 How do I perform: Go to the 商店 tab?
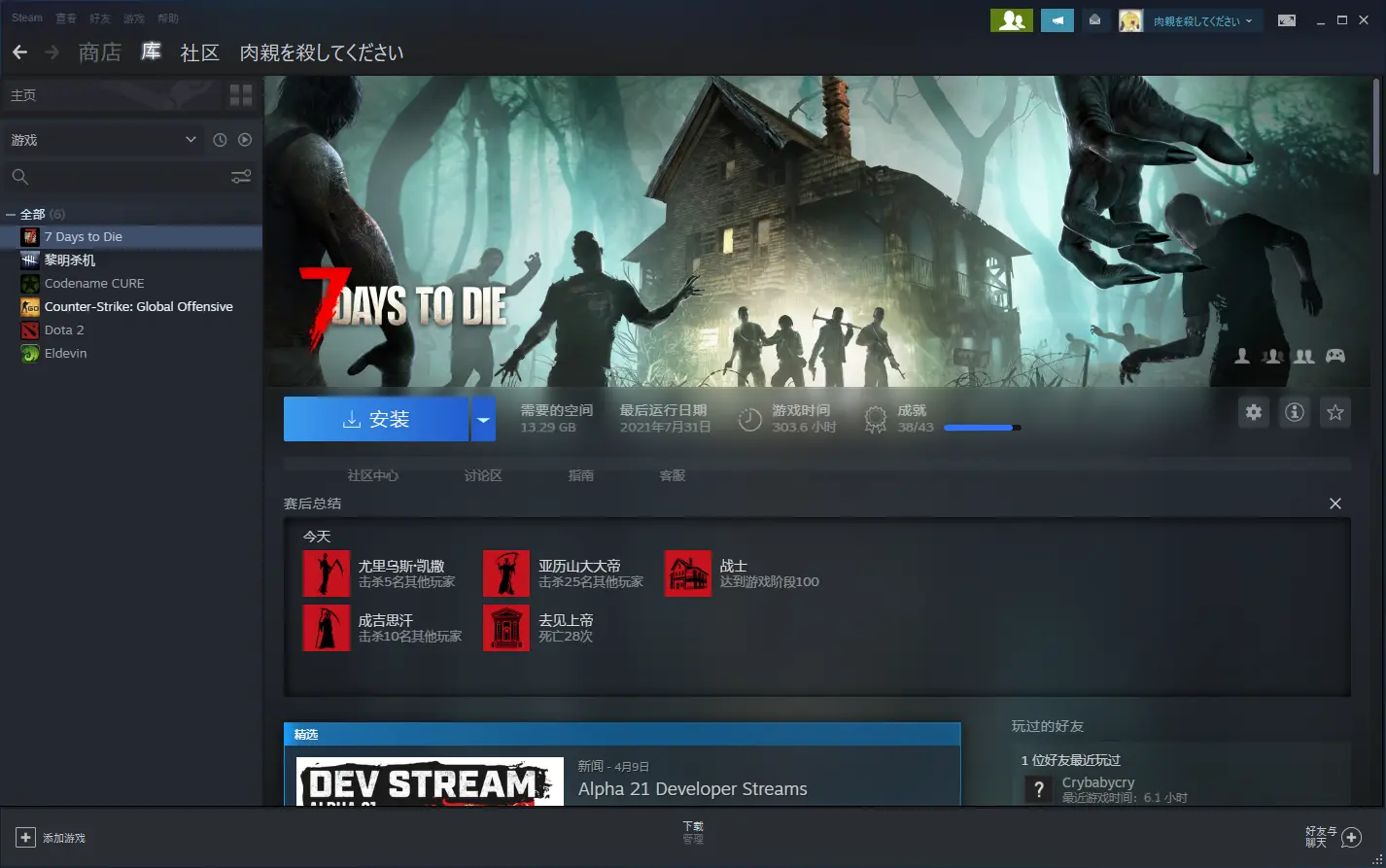point(100,52)
